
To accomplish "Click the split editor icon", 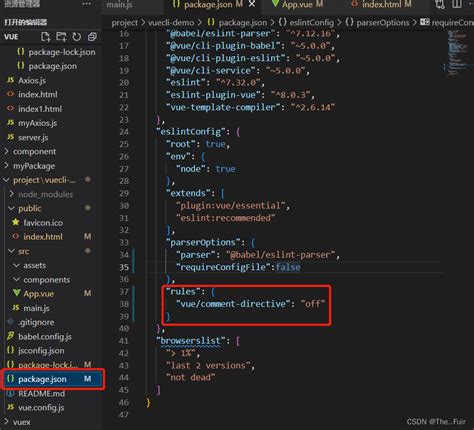I will [x=457, y=4].
